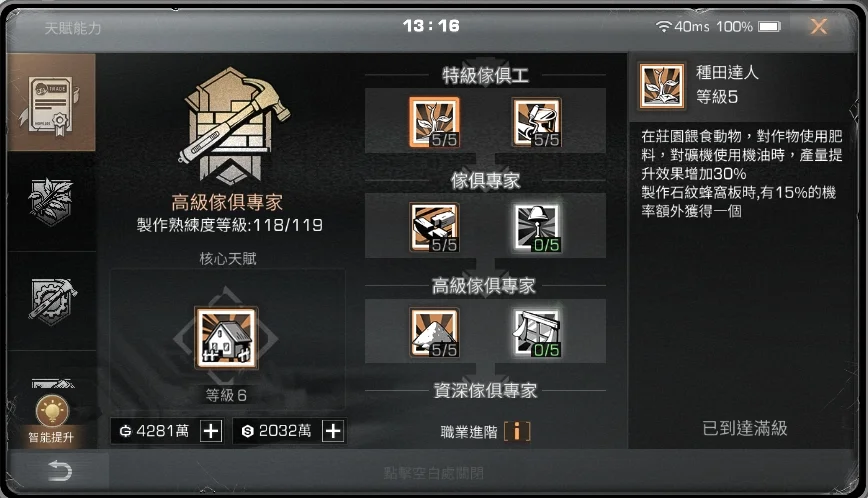
Task: Click the 智能提升 lightbulb icon
Action: [x=52, y=412]
